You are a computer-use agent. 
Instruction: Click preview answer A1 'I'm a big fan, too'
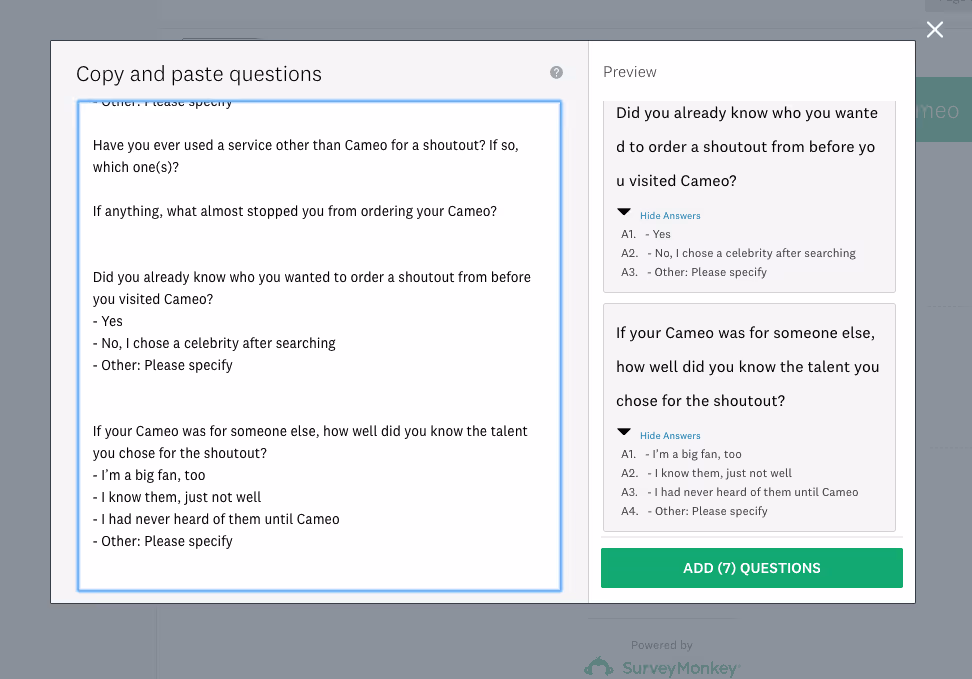(x=693, y=455)
